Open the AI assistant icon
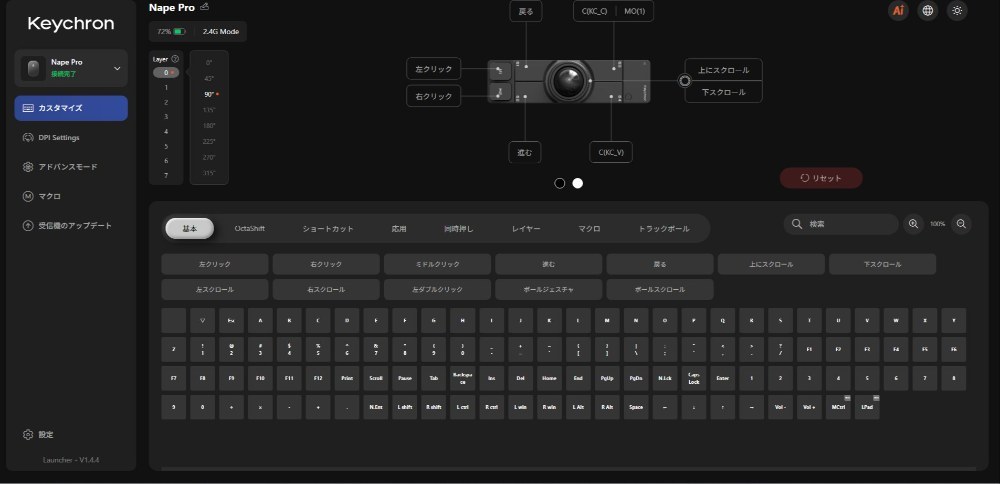 [898, 10]
